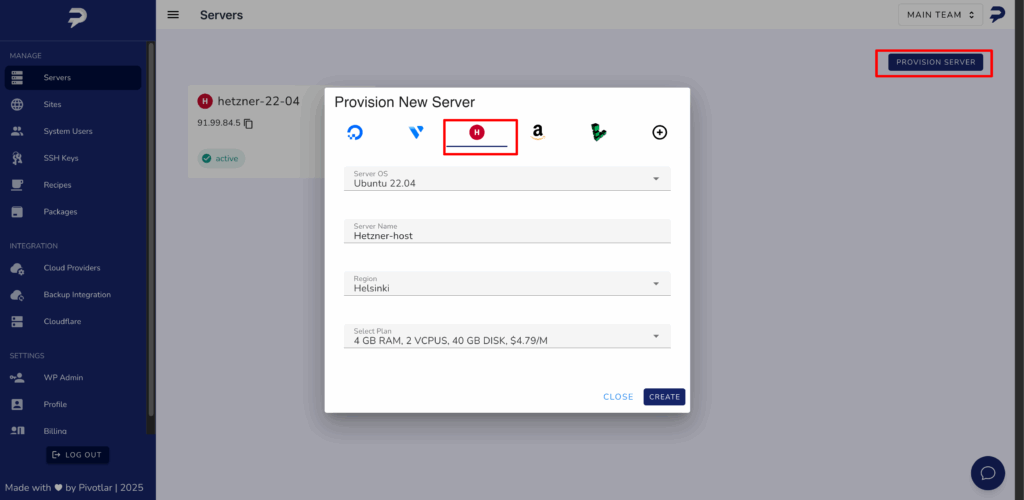The image size is (1024, 500).
Task: Click the 91.99.84.5 IP address text
Action: coord(219,123)
